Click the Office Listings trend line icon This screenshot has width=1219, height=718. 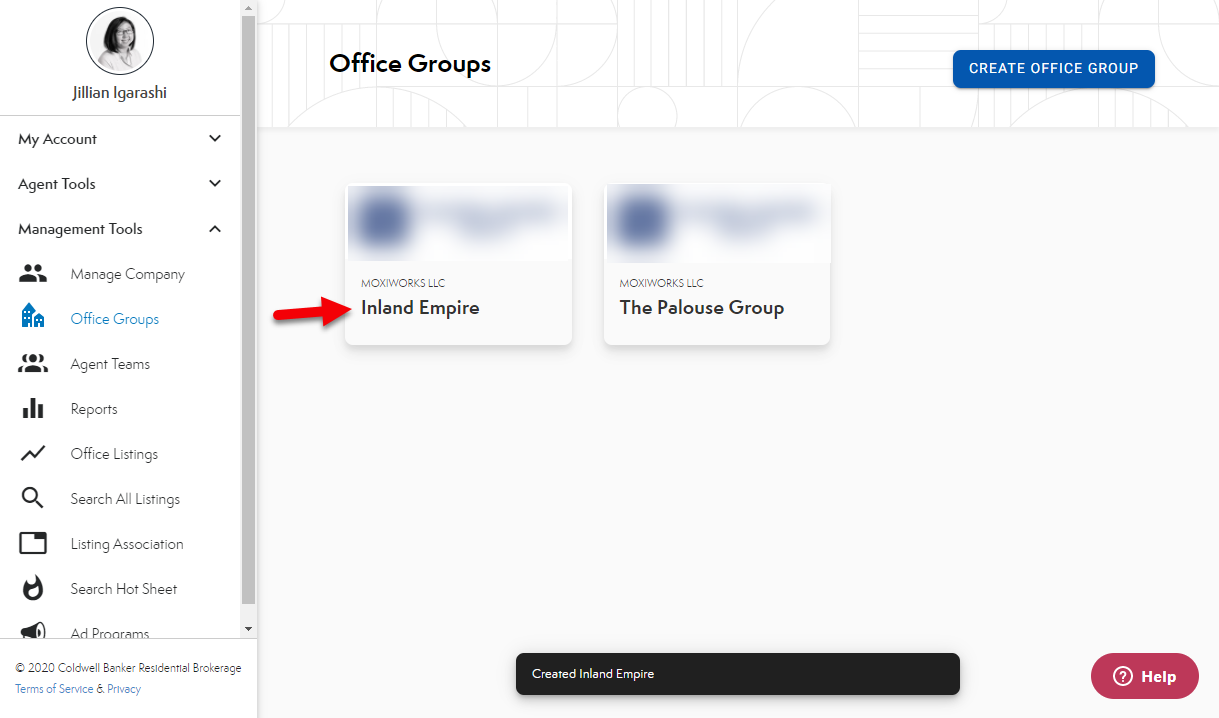point(33,454)
